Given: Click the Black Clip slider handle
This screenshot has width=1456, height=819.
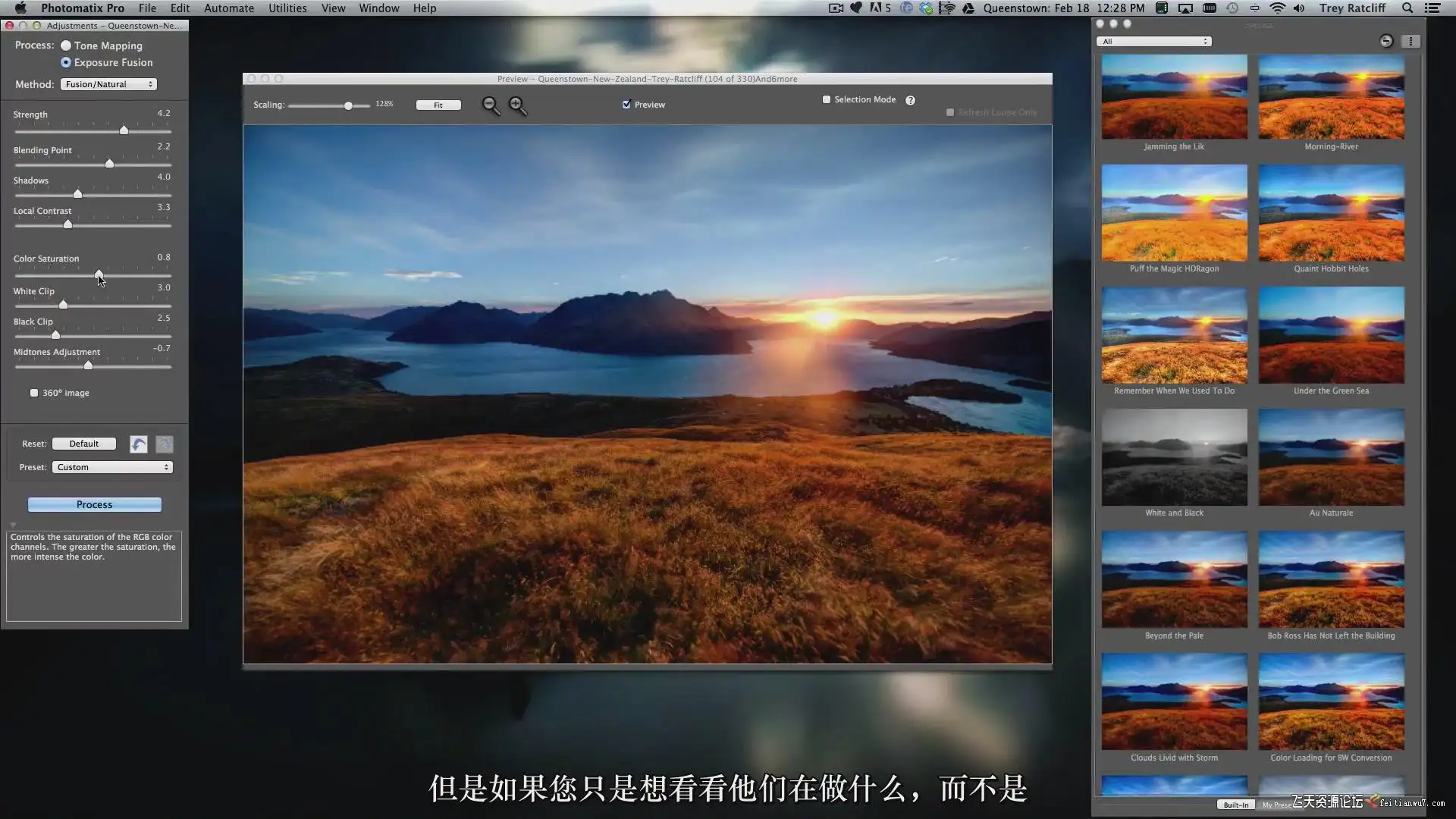Looking at the screenshot, I should (55, 335).
